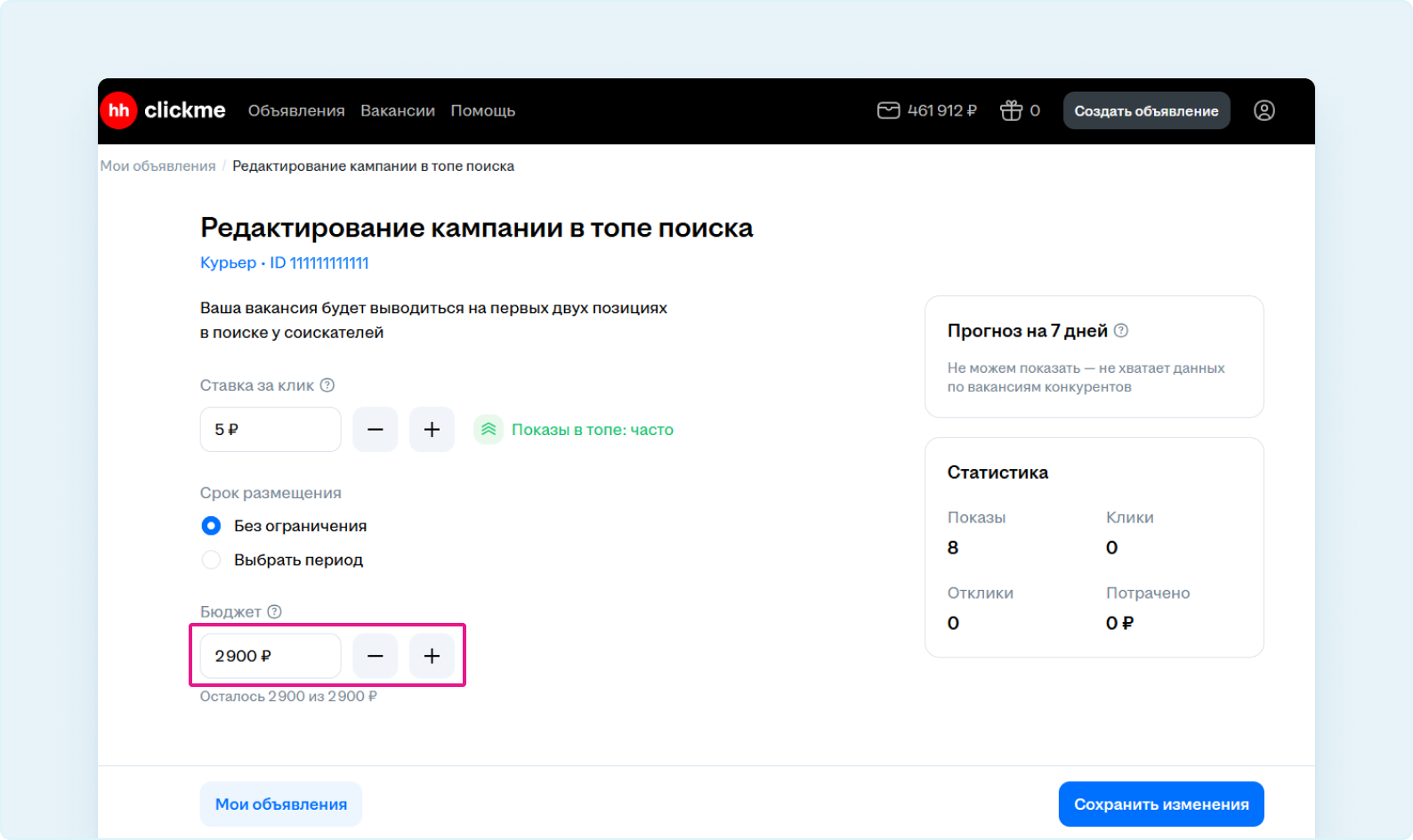The width and height of the screenshot is (1413, 840).
Task: Open help tooltip next to Бюджет
Action: click(275, 611)
